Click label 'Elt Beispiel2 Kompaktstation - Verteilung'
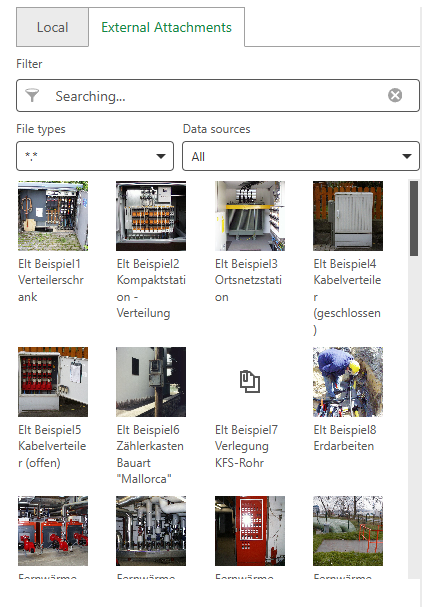Viewport: 422px width, 607px height. point(151,288)
